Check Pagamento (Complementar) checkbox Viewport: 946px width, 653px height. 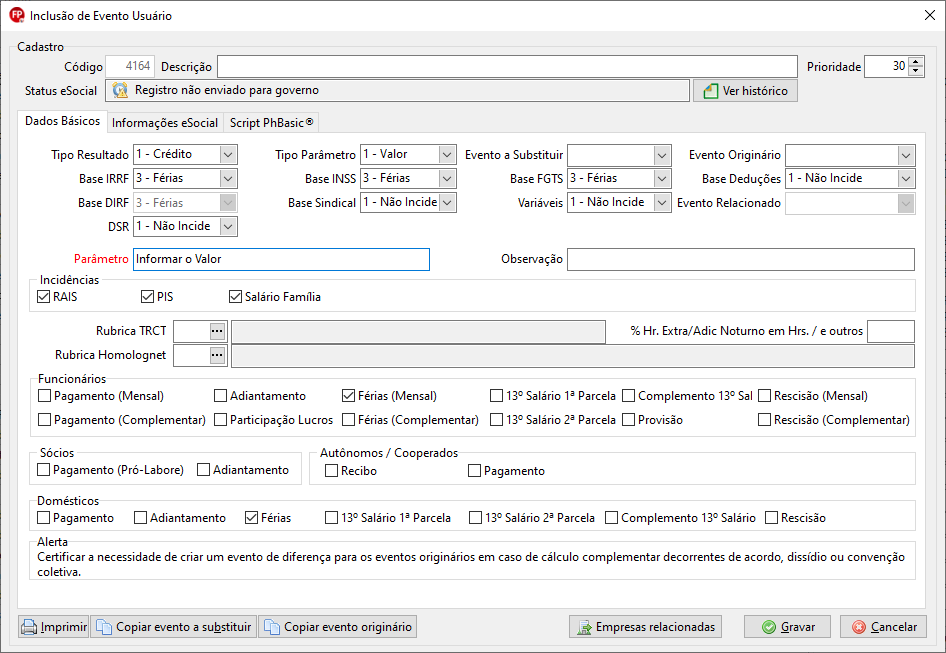coord(44,419)
